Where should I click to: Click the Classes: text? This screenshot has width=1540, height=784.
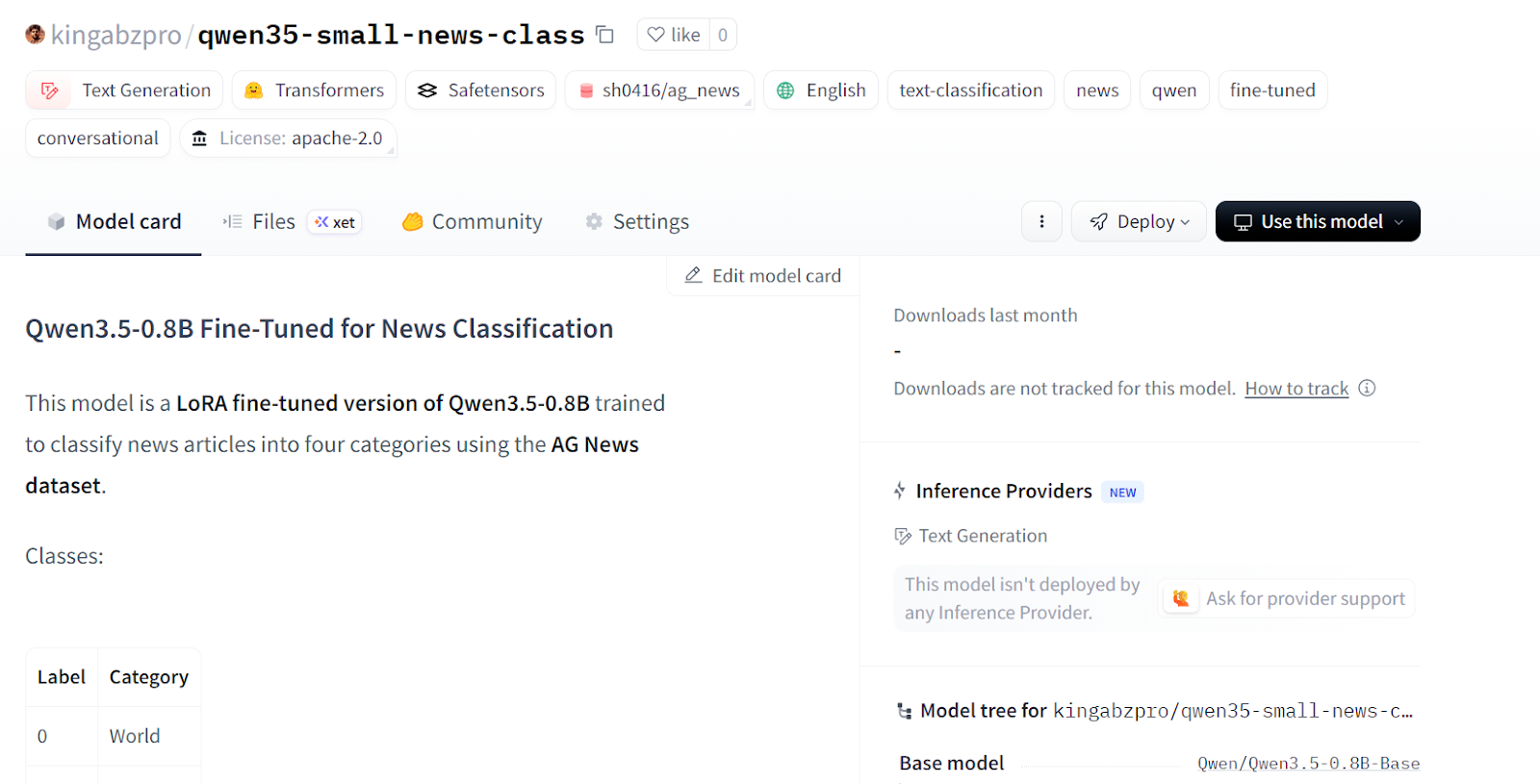(64, 556)
